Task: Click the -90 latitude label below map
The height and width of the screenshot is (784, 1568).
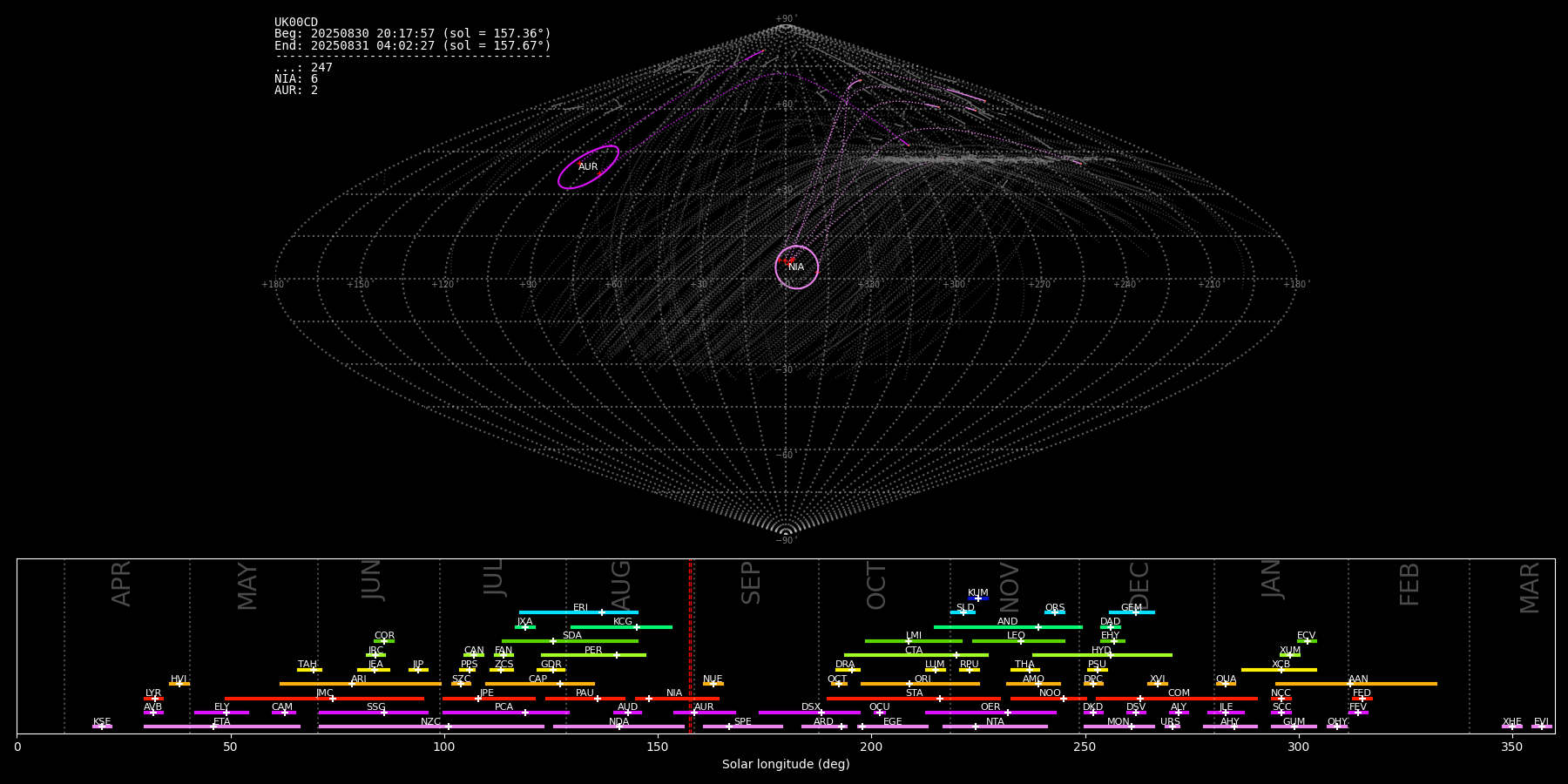Action: point(786,540)
